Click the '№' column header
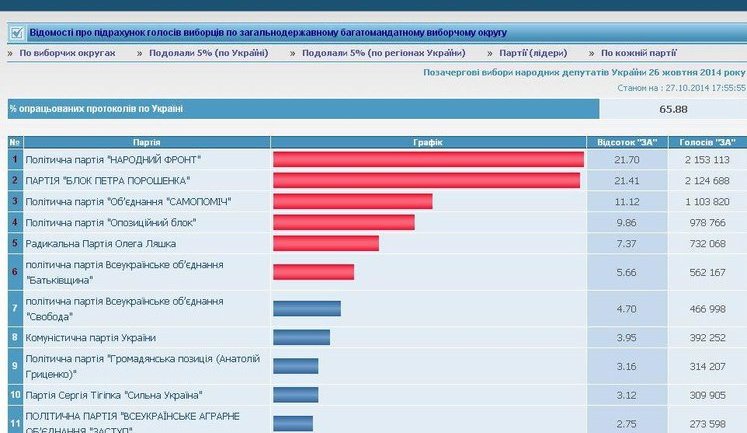 coord(15,142)
